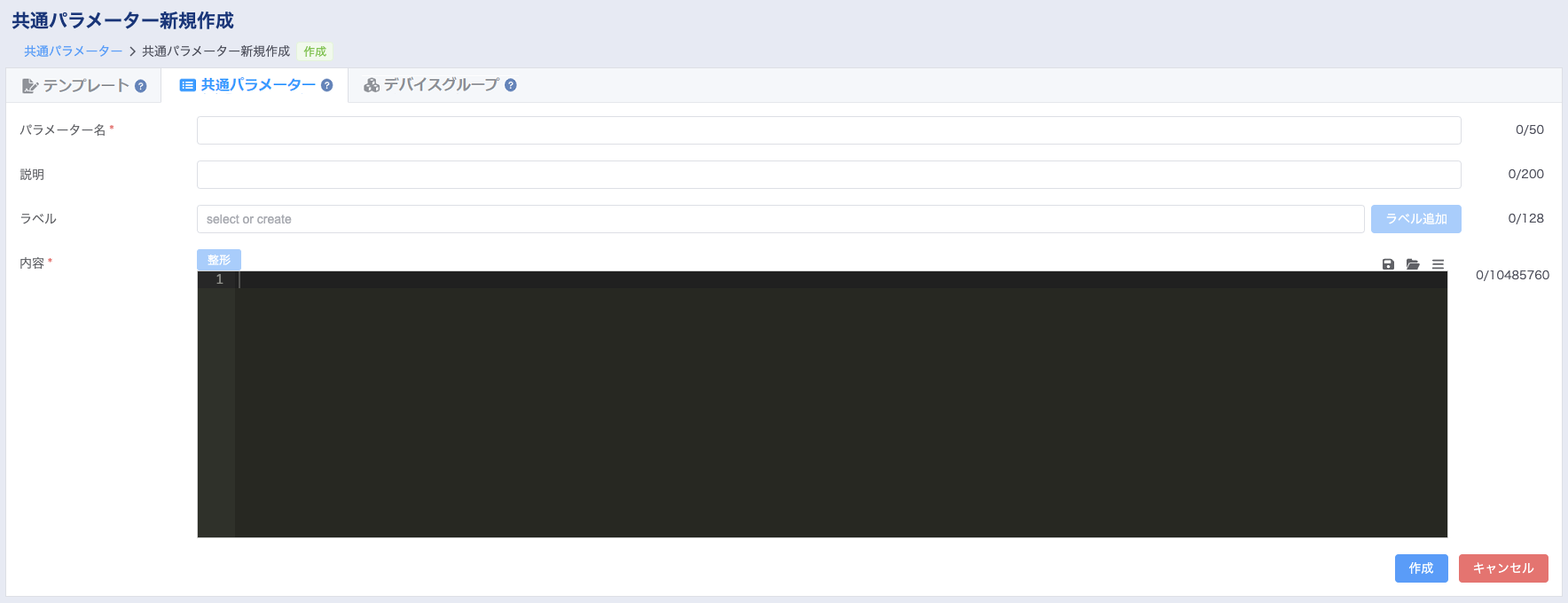Switch to the テンプレート tab
This screenshot has width=1568, height=603.
coord(83,86)
